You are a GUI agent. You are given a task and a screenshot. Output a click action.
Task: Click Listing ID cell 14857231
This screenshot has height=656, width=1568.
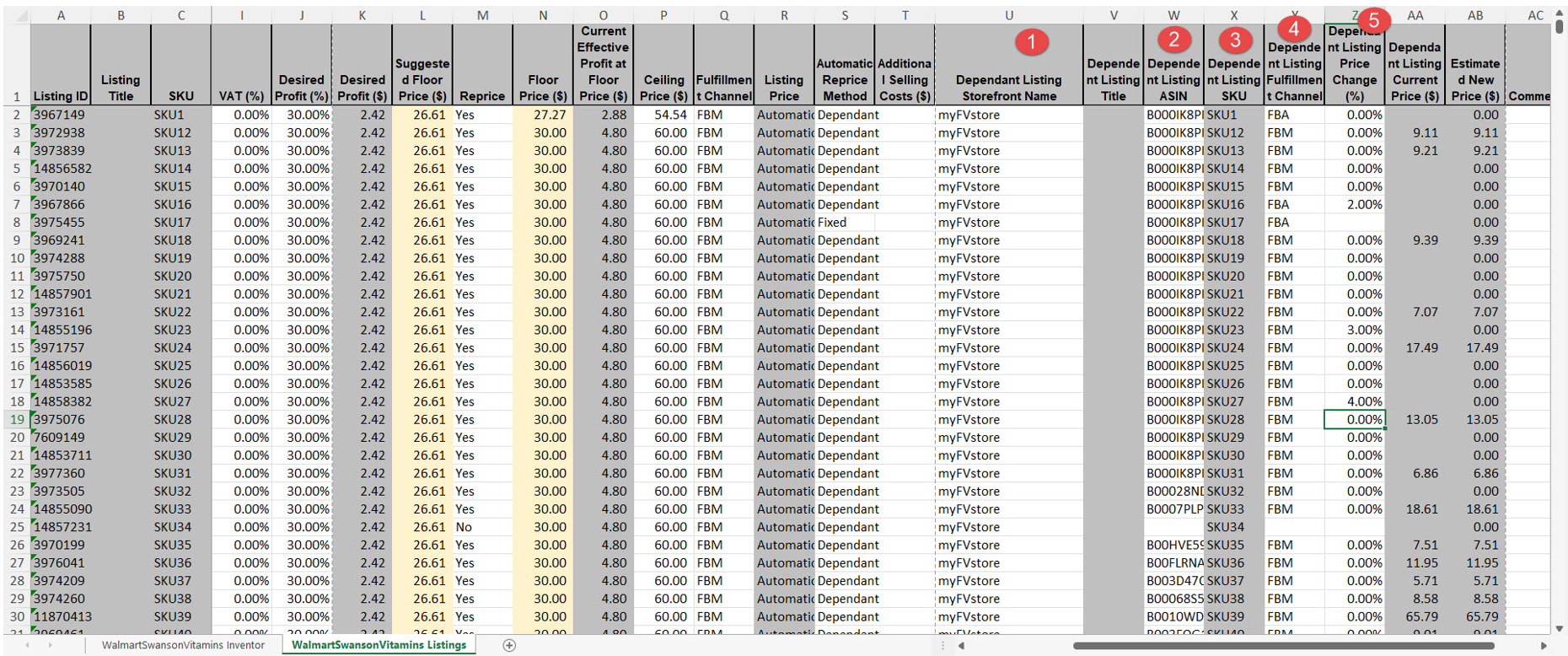pos(61,527)
